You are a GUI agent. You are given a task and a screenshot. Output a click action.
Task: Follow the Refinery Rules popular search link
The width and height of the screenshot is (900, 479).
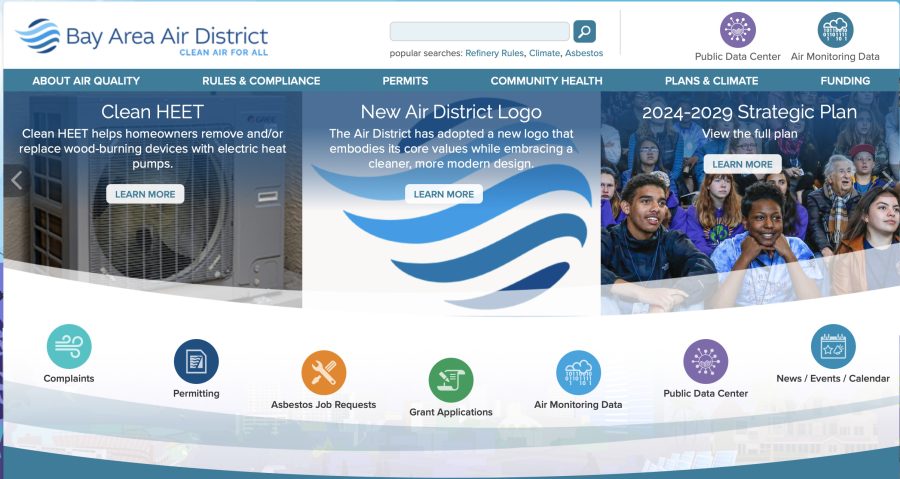[x=494, y=53]
